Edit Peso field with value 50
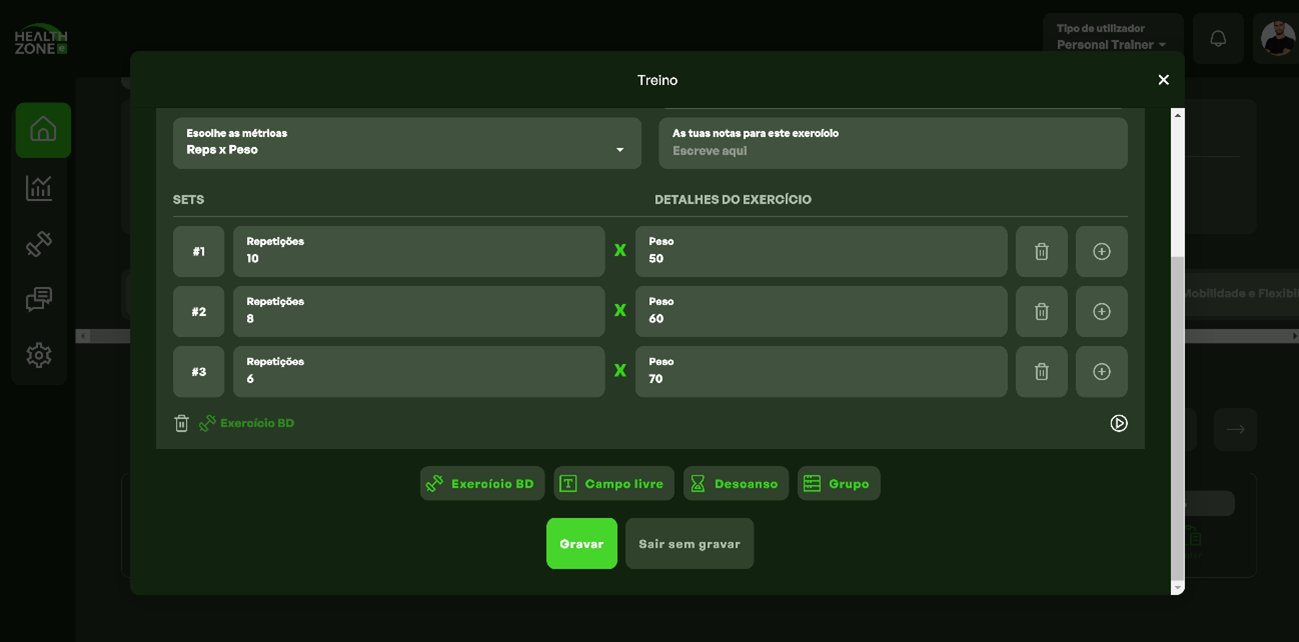The height and width of the screenshot is (642, 1299). (821, 252)
